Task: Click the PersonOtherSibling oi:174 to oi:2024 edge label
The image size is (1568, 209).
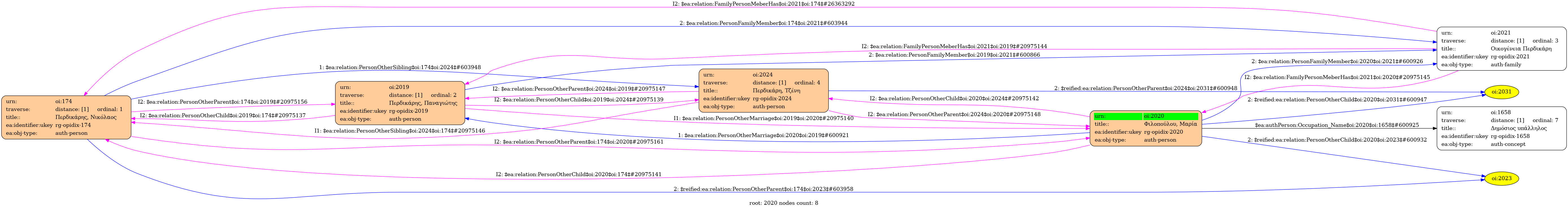Action: coord(399,67)
